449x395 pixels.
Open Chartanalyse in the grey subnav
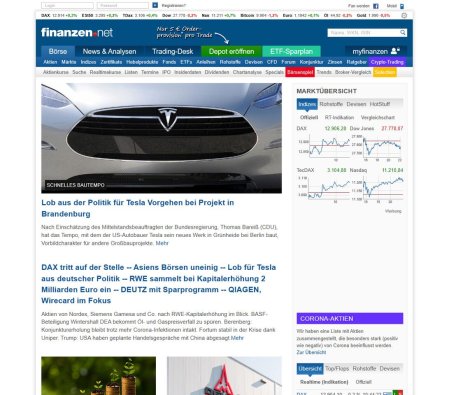click(247, 72)
